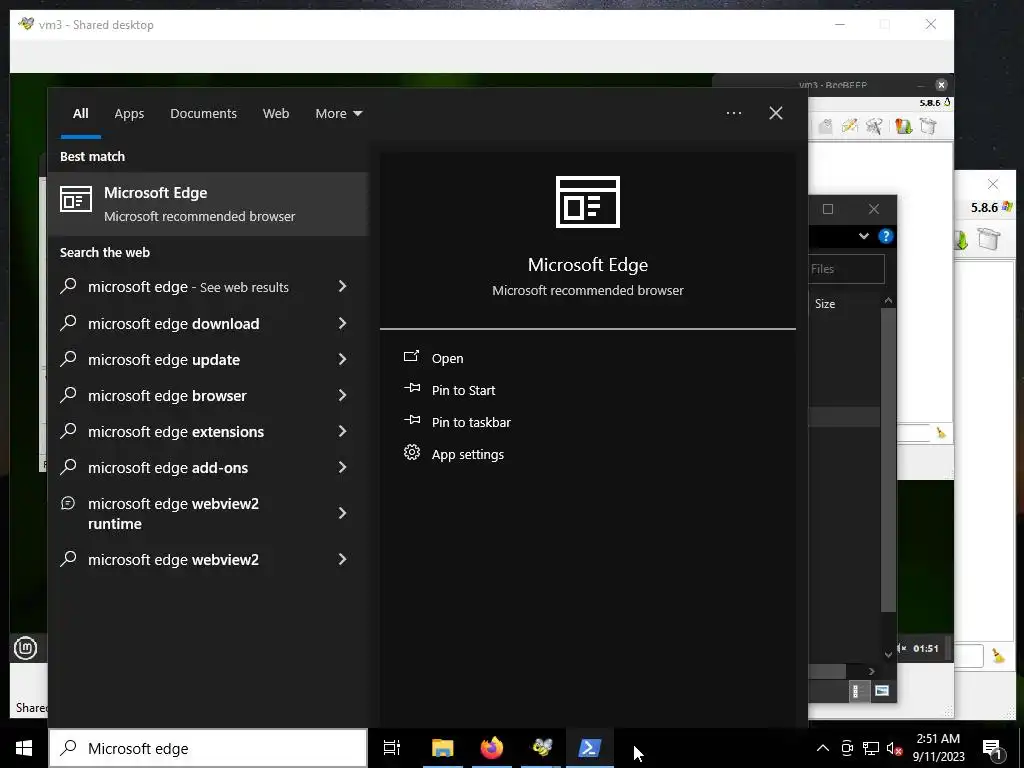Click the broom icon in BeeBEEP chat
The width and height of the screenshot is (1024, 768).
(x=940, y=432)
